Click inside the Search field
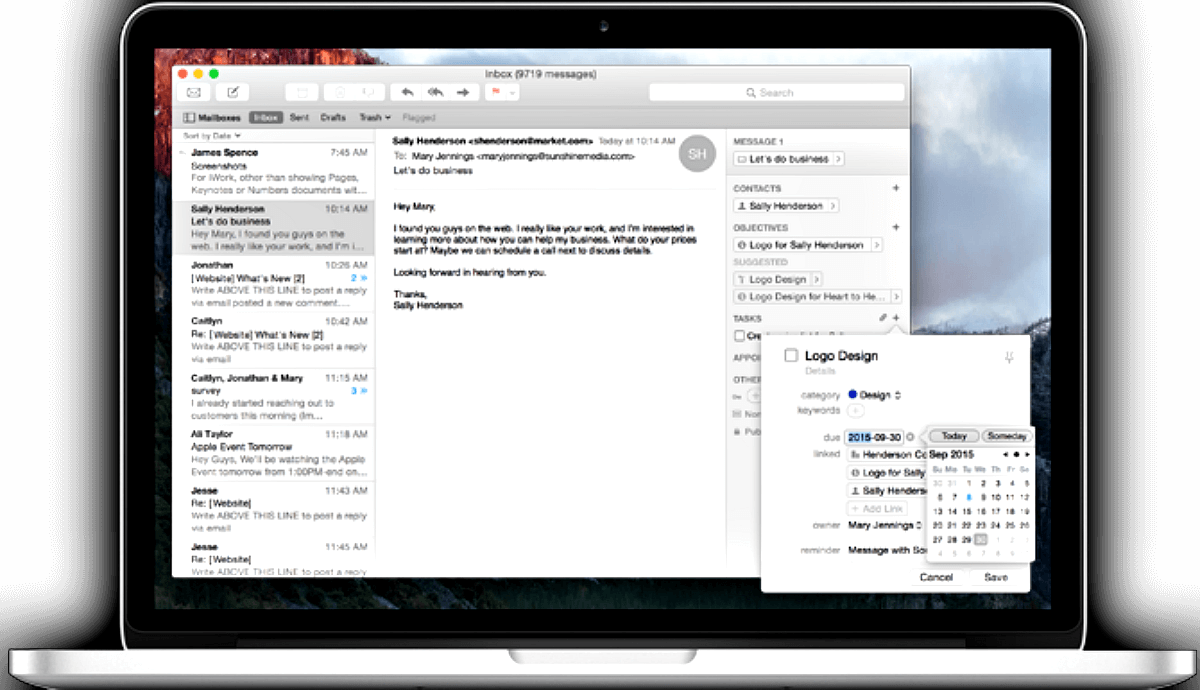1200x690 pixels. pyautogui.click(x=780, y=92)
